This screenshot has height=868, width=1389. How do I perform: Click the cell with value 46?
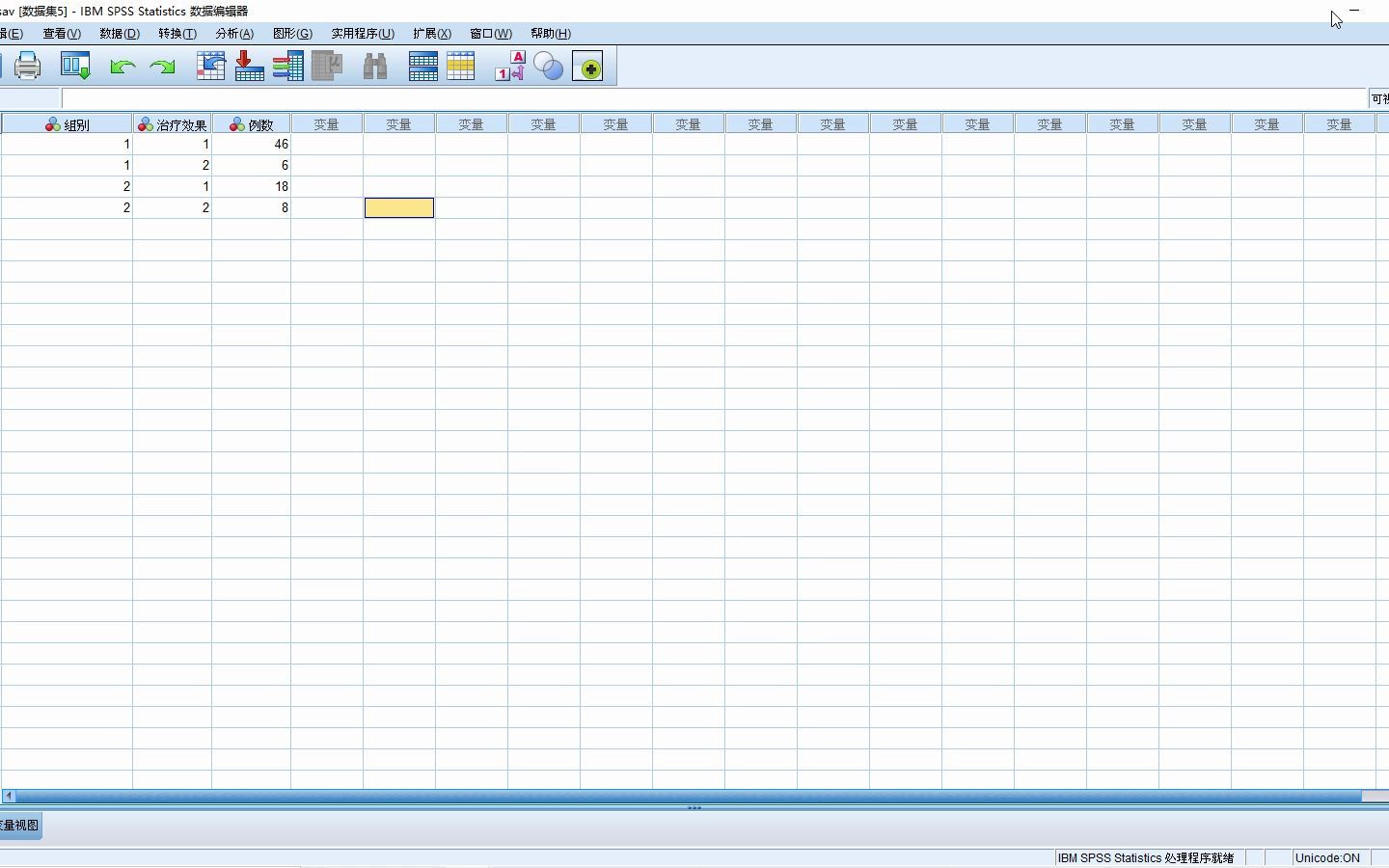click(x=251, y=144)
